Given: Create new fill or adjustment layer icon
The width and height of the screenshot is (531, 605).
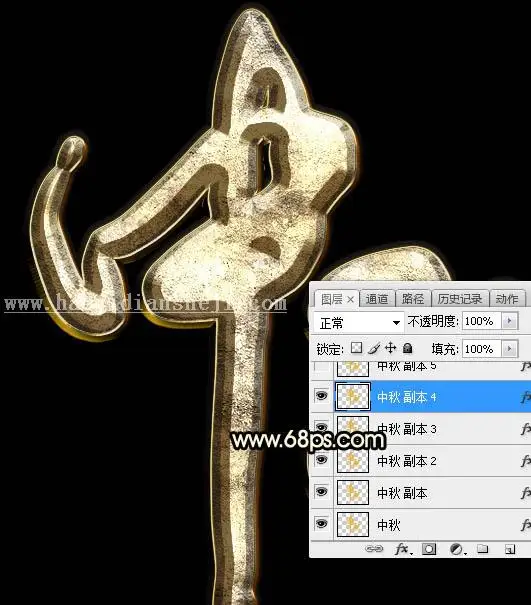Looking at the screenshot, I should pos(457,549).
